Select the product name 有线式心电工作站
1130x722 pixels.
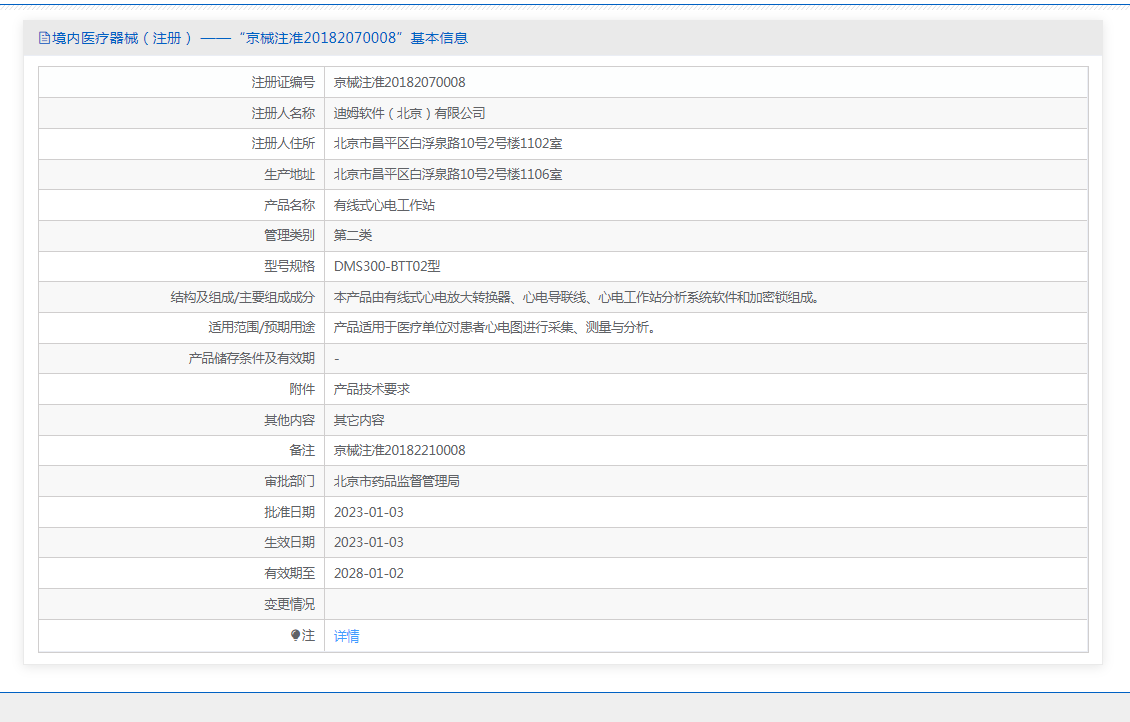click(384, 205)
